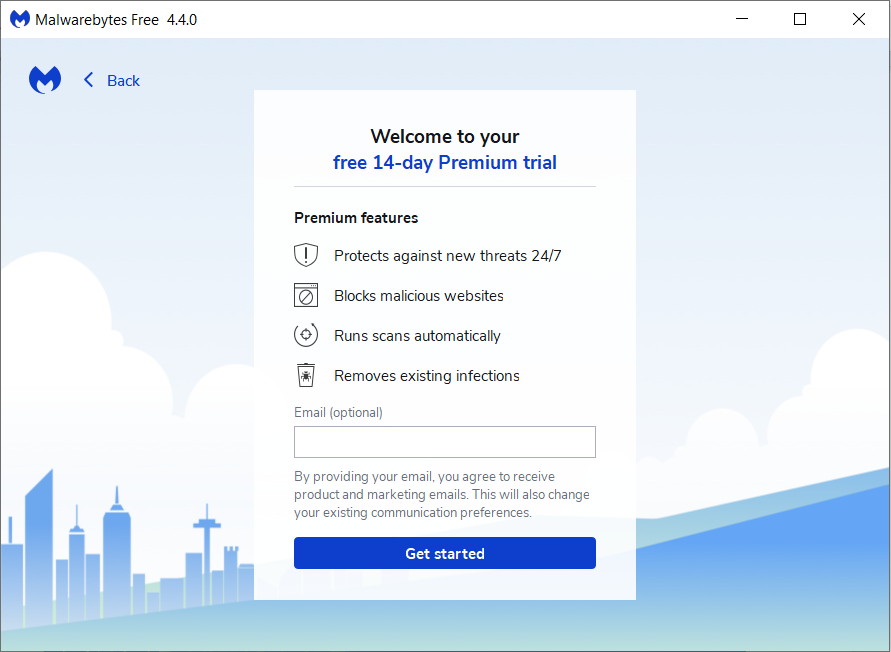Click the 'Welcome to your' heading

(445, 136)
